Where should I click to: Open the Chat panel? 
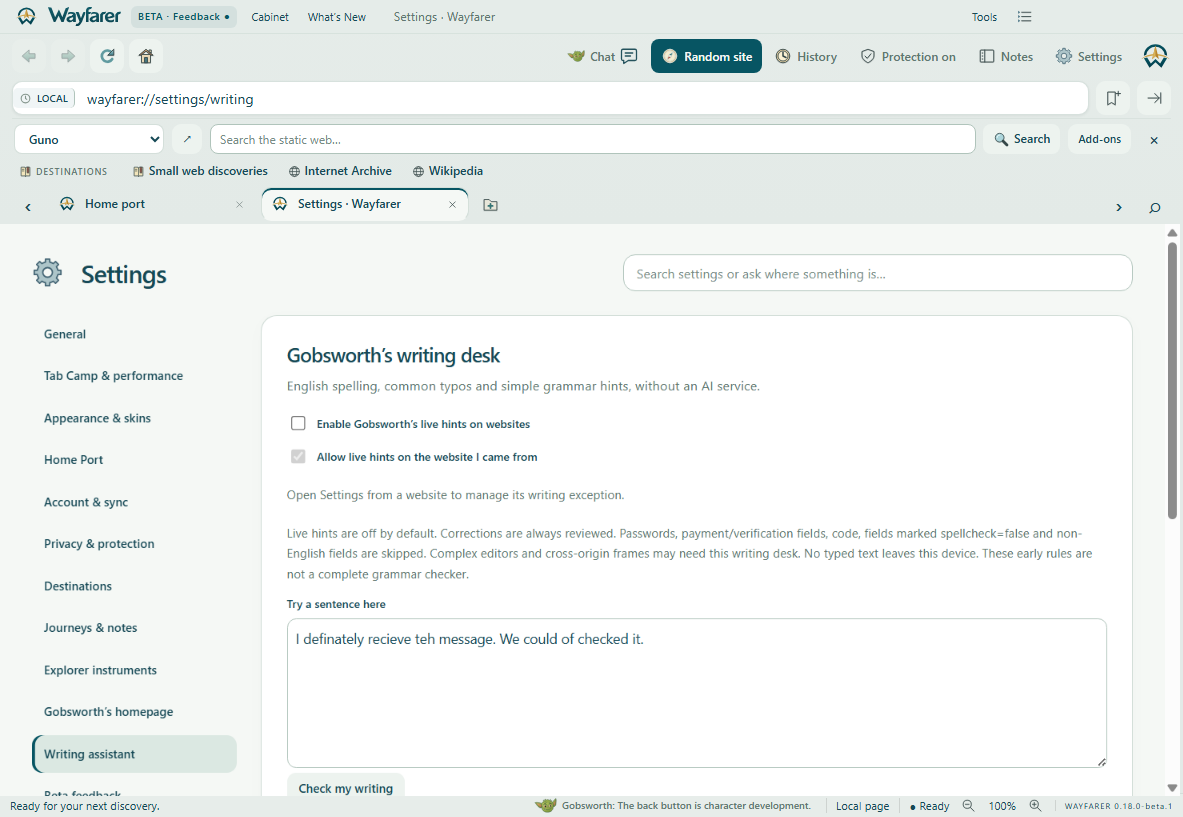click(x=603, y=57)
